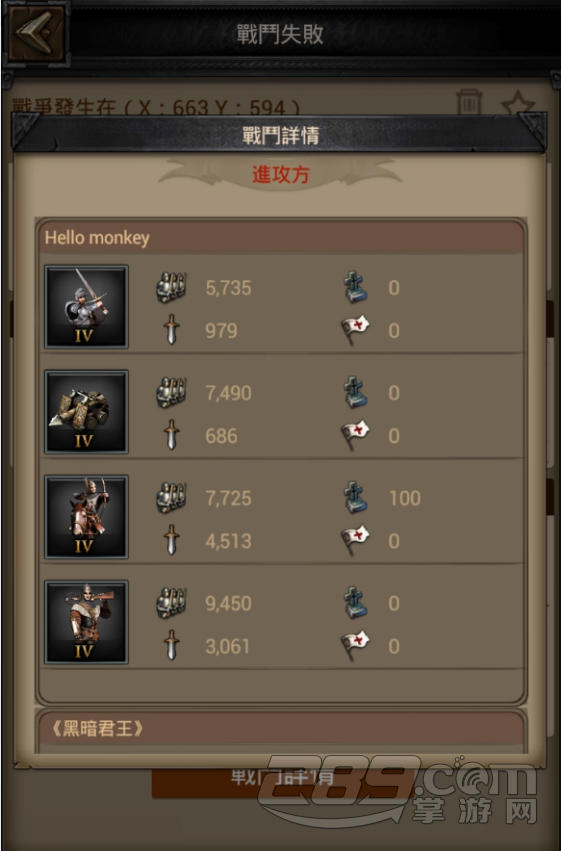Click white flag icon in crossbowman row

[x=355, y=645]
